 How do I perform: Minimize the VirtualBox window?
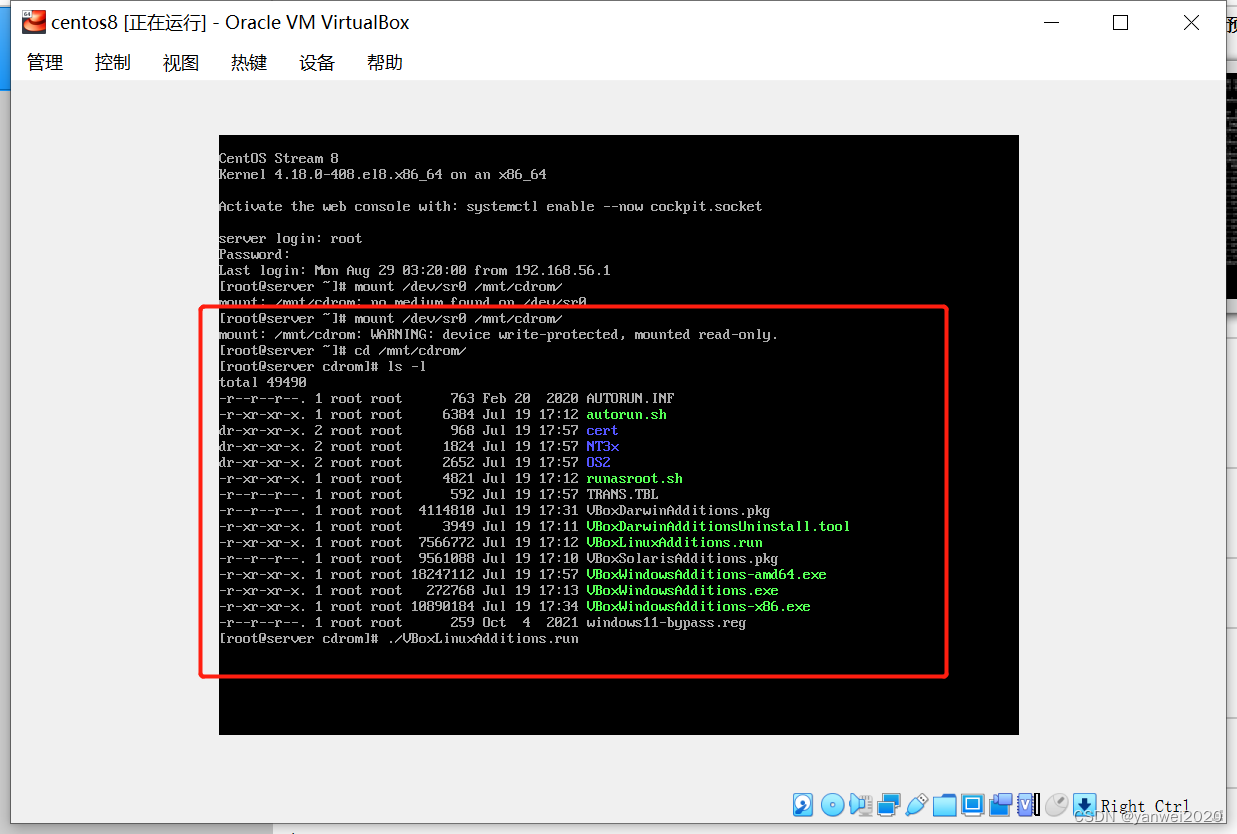1050,22
